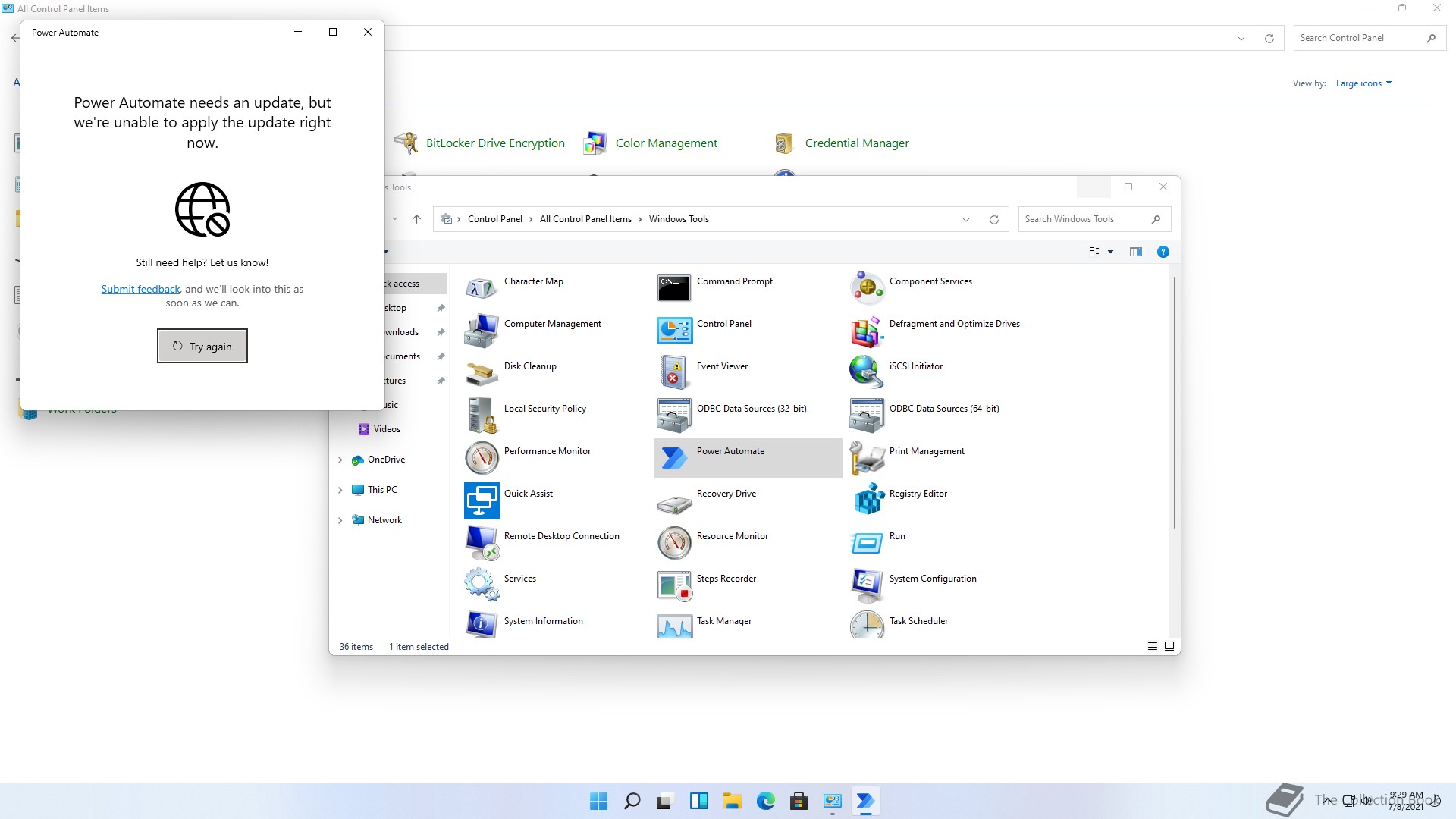Open File Explorer from taskbar
1456x819 pixels.
(x=732, y=801)
